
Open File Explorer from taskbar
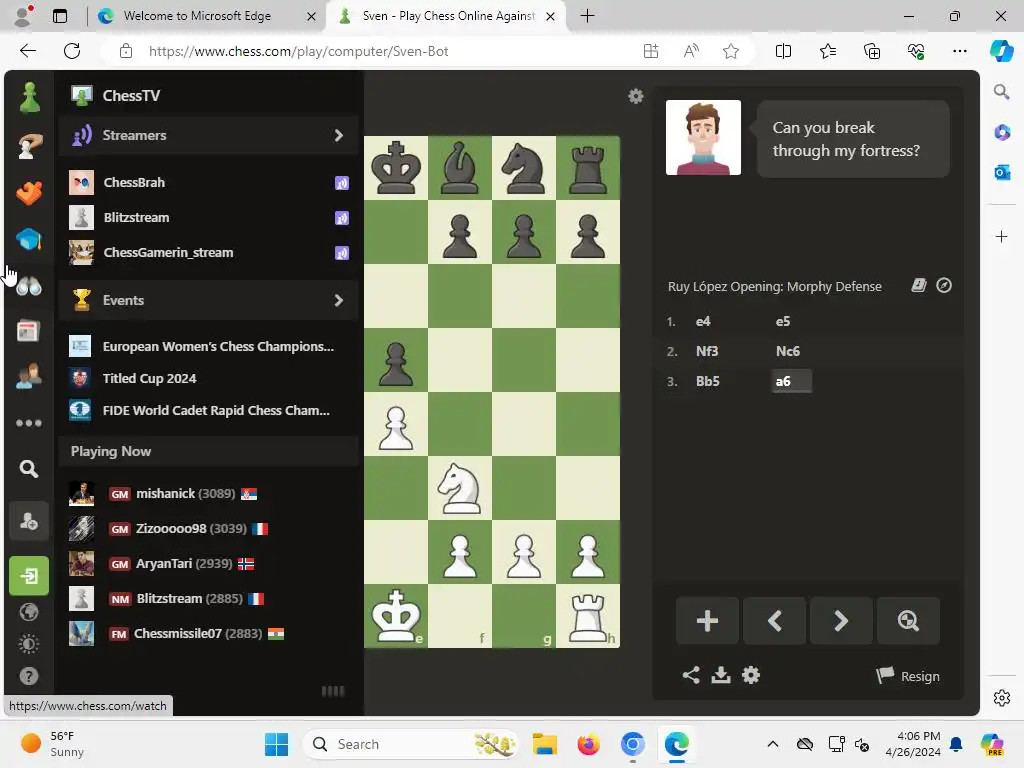tap(545, 744)
